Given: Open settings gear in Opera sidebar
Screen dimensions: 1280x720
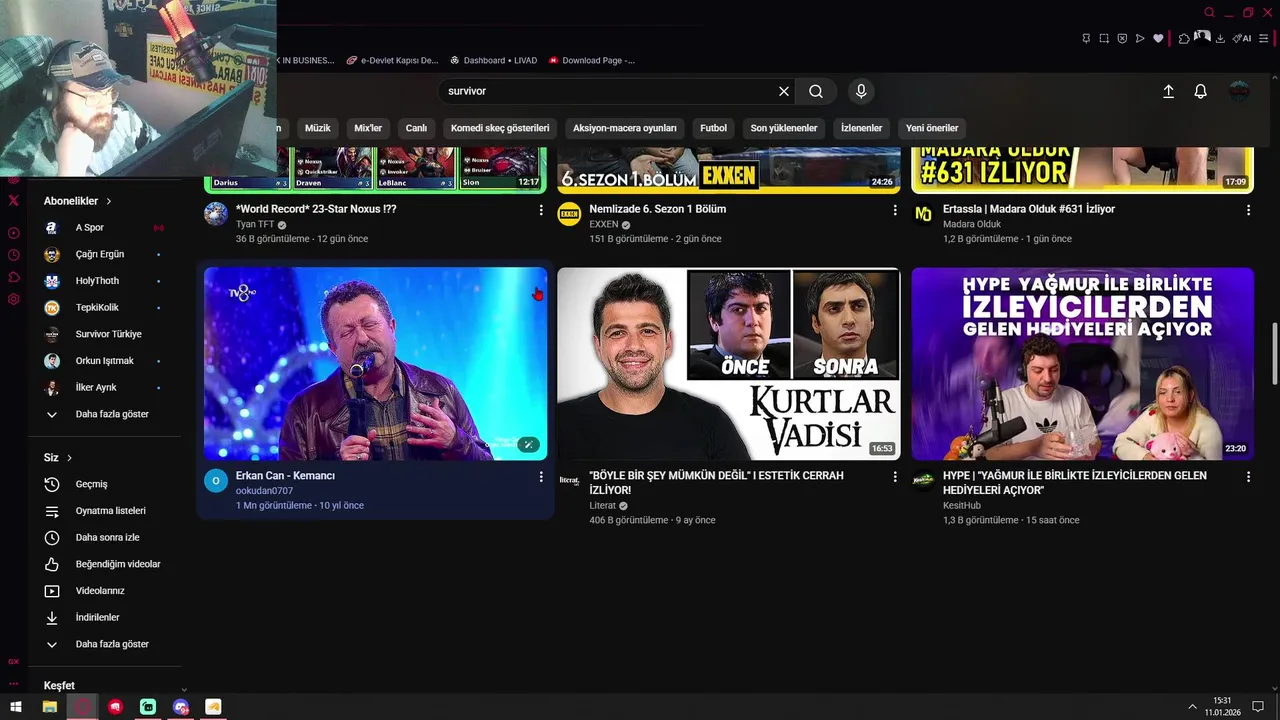Looking at the screenshot, I should point(13,299).
